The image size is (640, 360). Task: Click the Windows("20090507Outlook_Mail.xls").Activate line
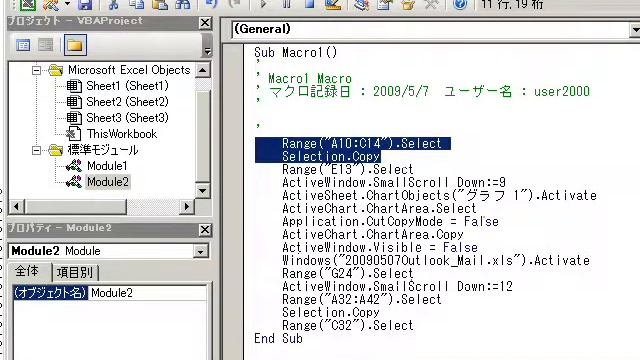coord(436,261)
